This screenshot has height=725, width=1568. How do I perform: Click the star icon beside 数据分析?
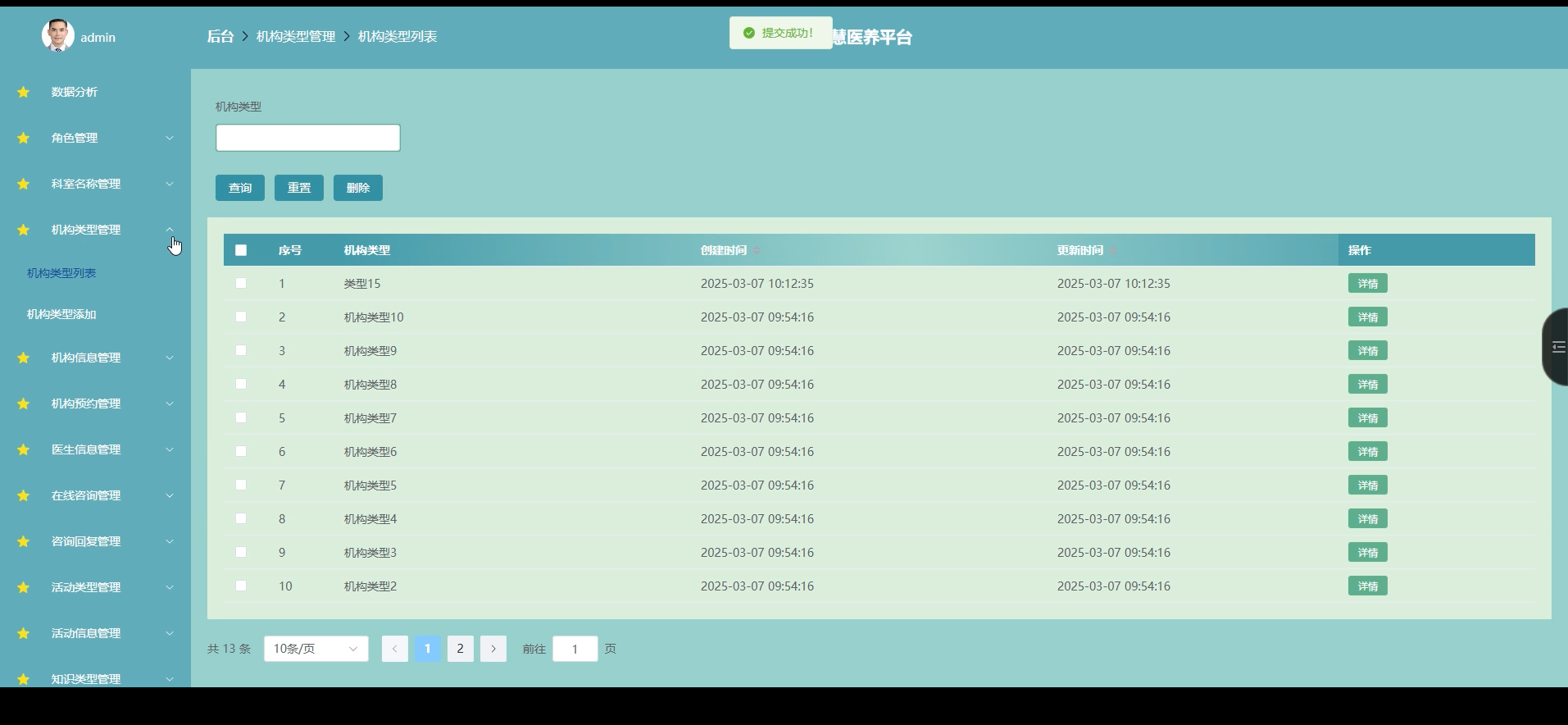pyautogui.click(x=24, y=92)
